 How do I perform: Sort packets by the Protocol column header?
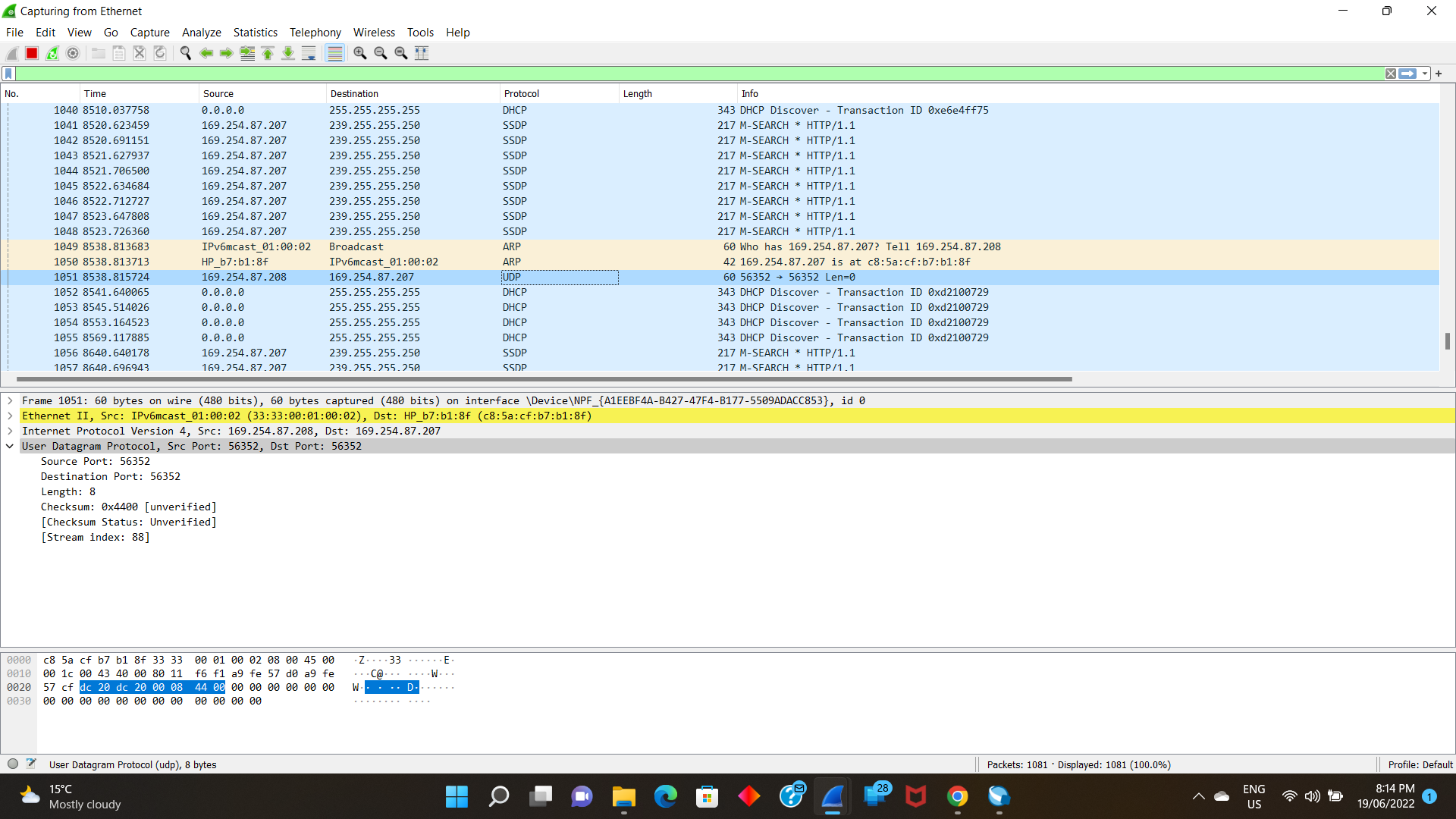[x=559, y=93]
